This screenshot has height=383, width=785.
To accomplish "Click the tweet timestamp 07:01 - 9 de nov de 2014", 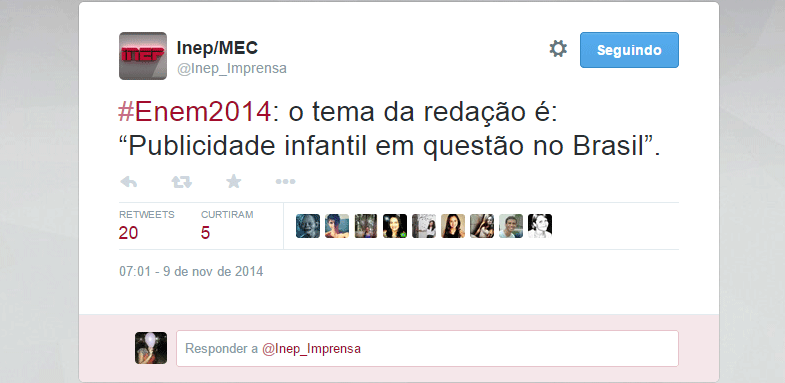I will 191,272.
